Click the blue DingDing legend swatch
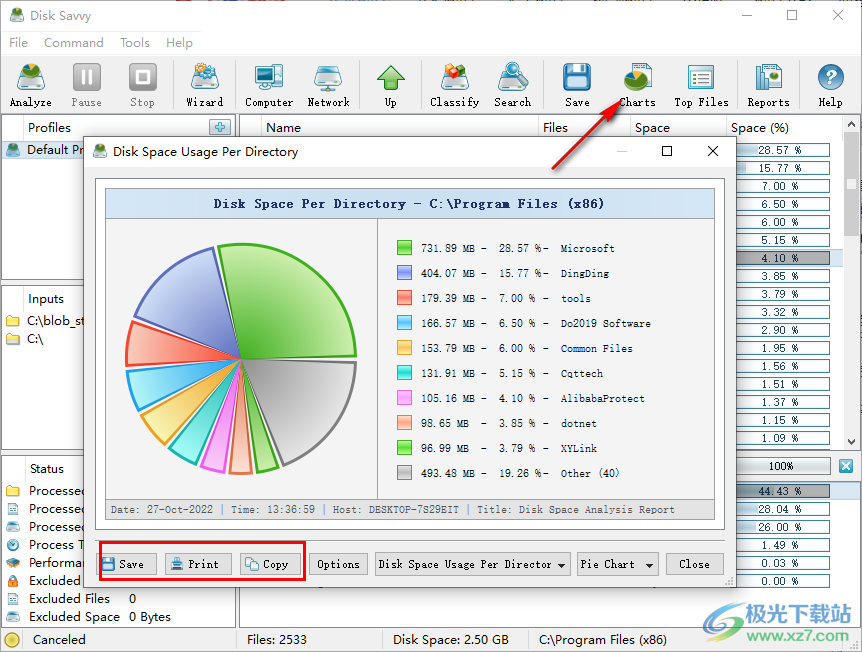The height and width of the screenshot is (652, 862). click(x=405, y=273)
